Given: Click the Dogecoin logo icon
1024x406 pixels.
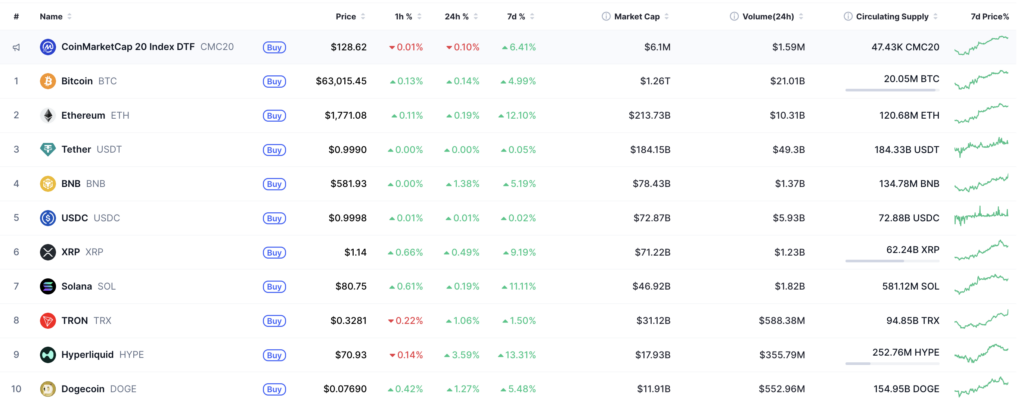Looking at the screenshot, I should (x=48, y=389).
